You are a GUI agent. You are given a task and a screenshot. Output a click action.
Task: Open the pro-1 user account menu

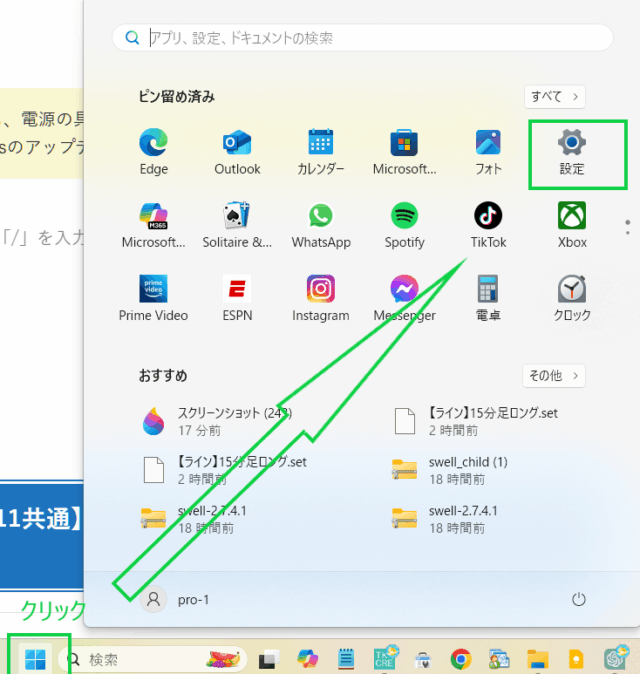(x=175, y=599)
